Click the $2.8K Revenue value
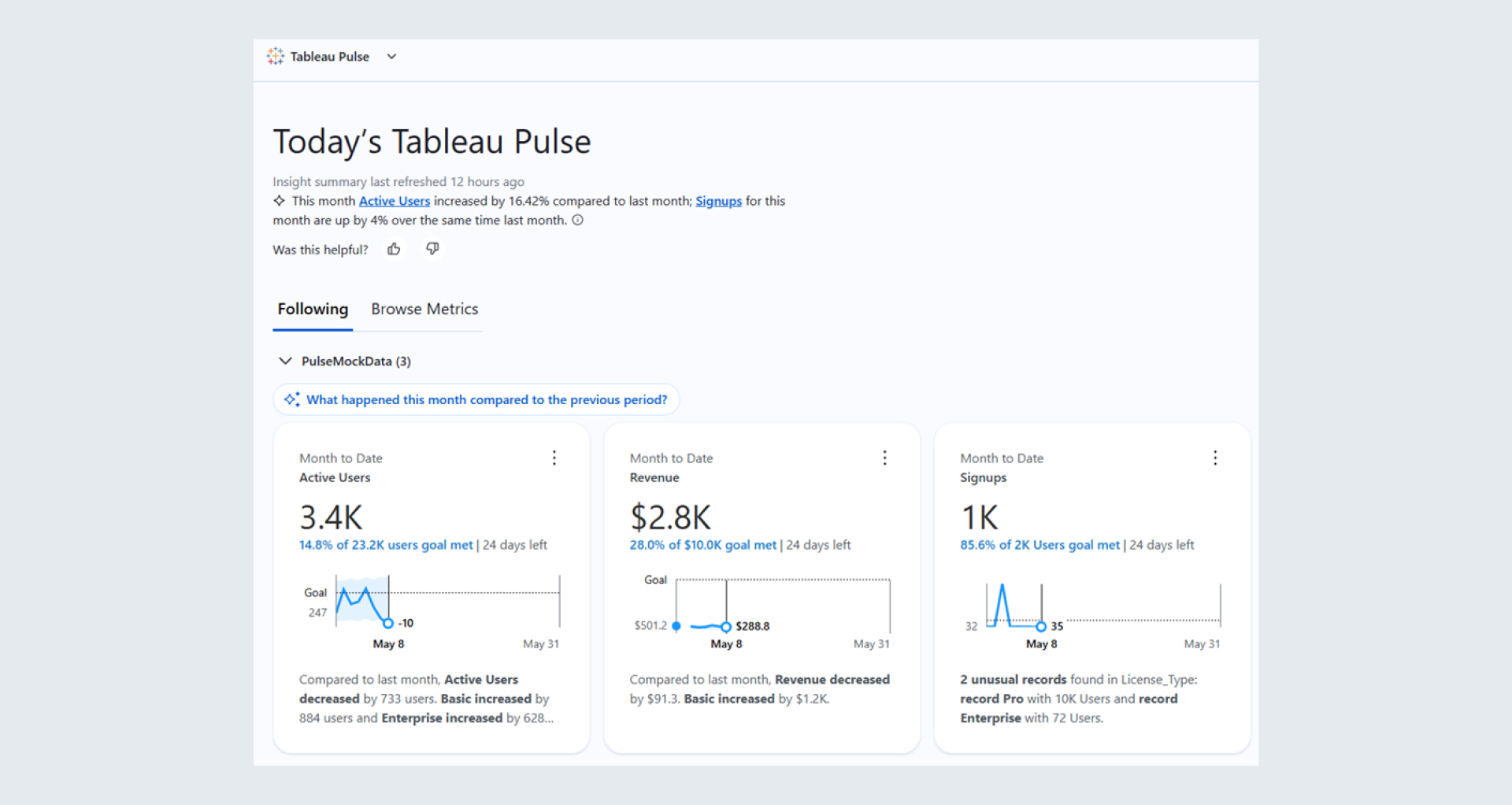Viewport: 1512px width, 805px height. [x=670, y=517]
